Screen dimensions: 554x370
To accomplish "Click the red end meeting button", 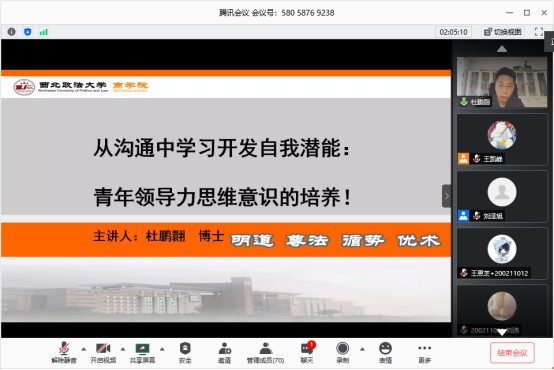I will [x=512, y=353].
